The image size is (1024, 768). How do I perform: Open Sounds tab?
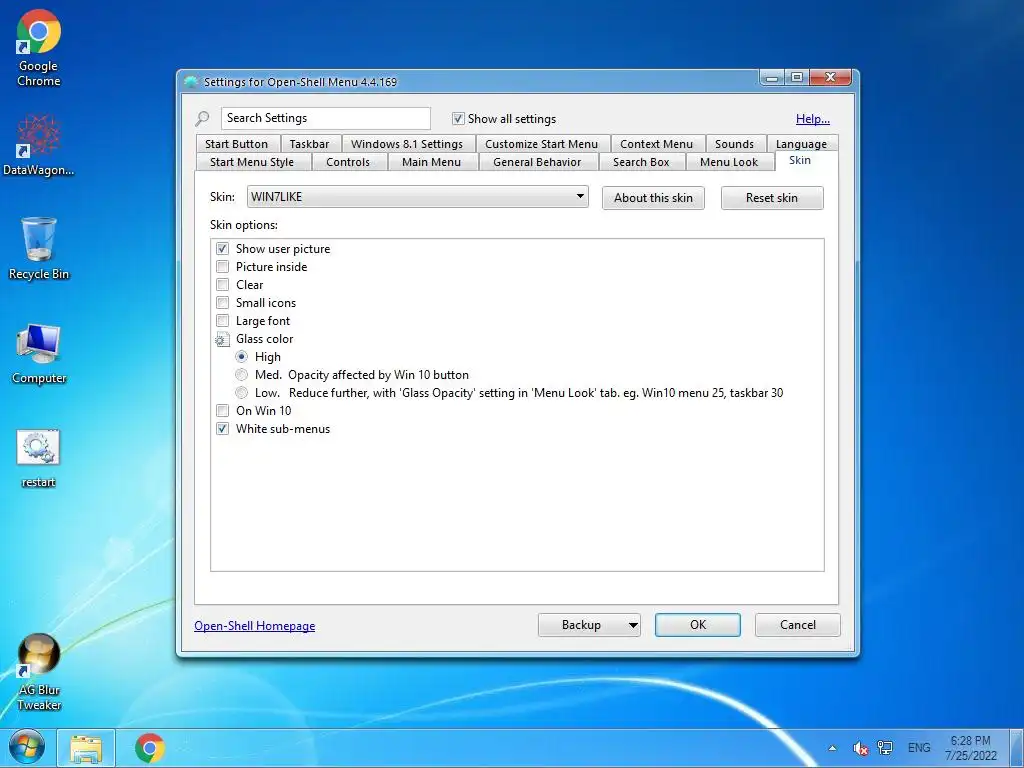tap(734, 144)
